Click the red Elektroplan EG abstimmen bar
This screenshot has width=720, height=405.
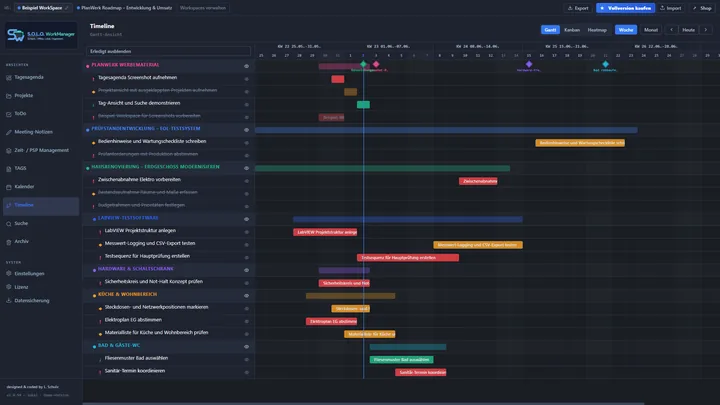click(x=332, y=321)
